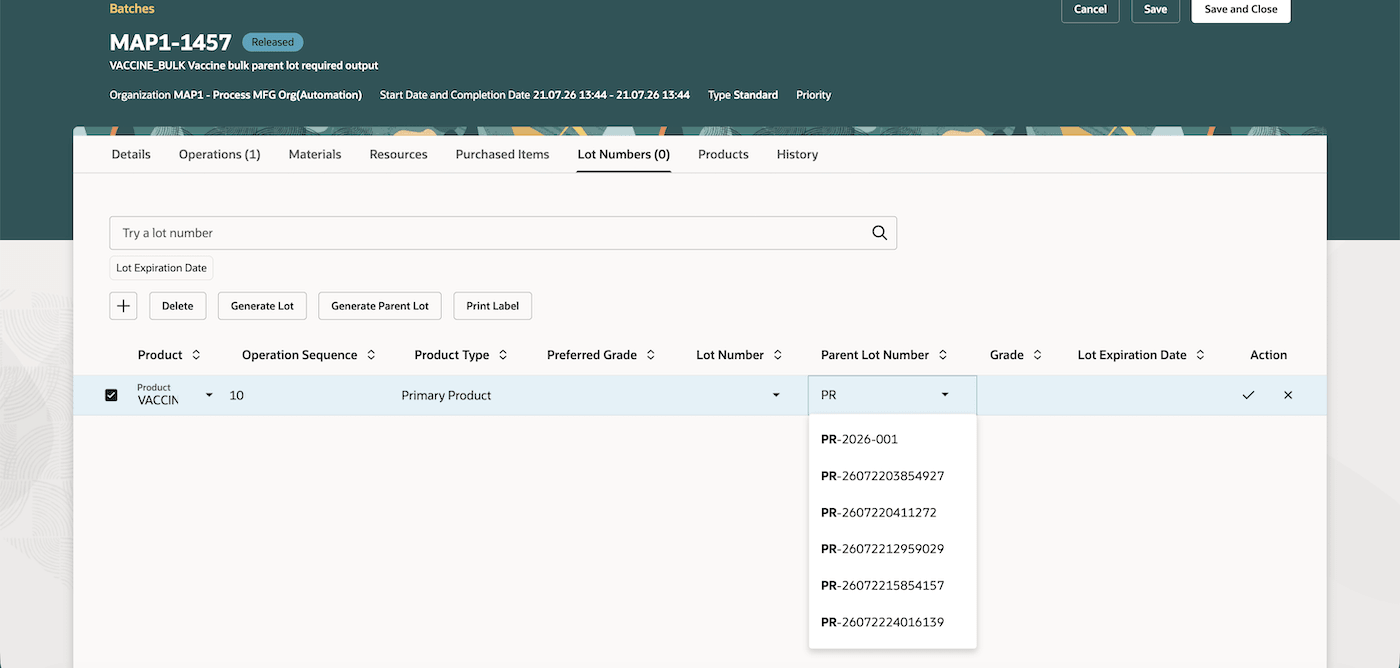The height and width of the screenshot is (668, 1400).
Task: Click the Primary Product cell
Action: [446, 396]
